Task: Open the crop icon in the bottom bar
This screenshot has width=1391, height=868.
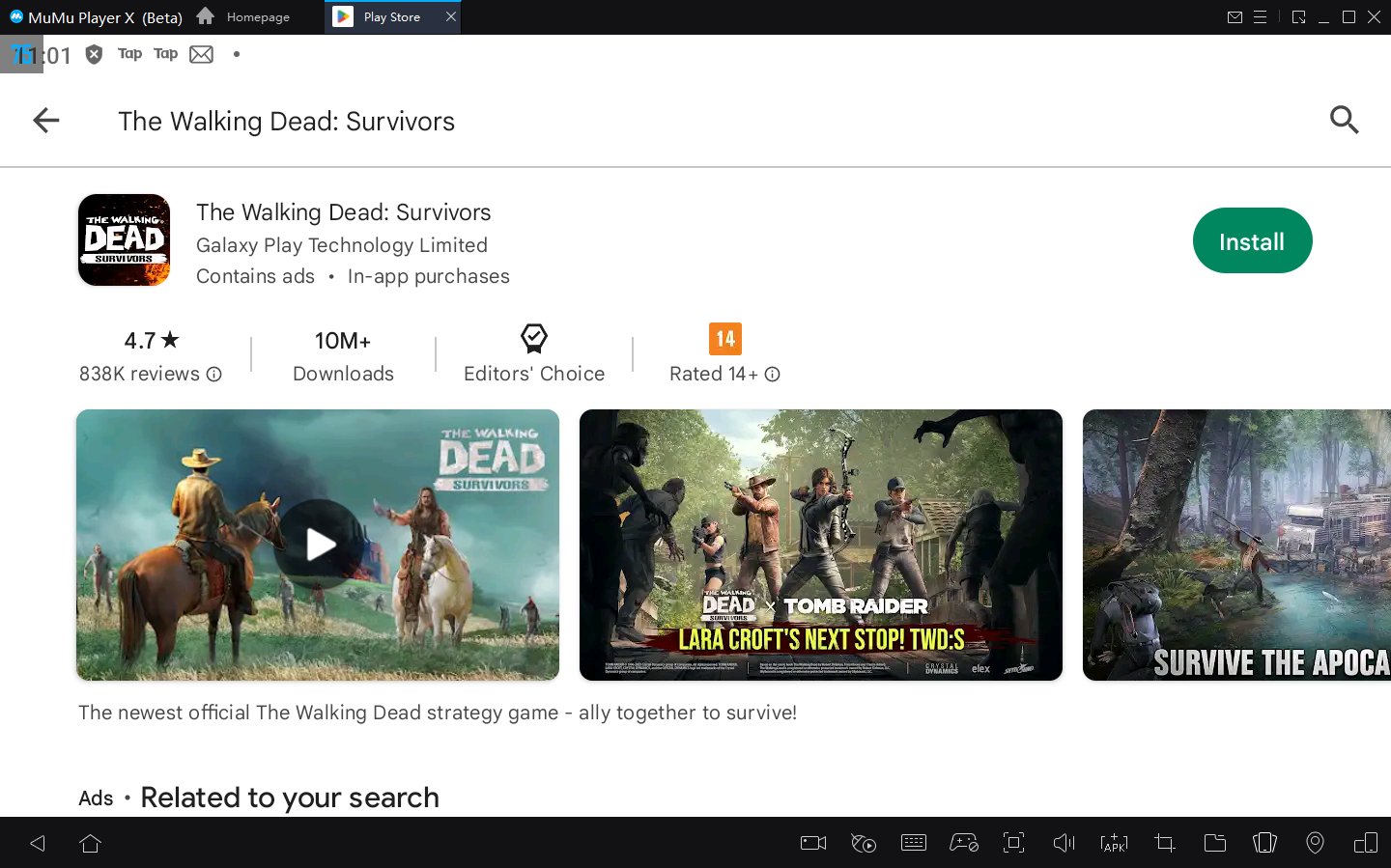Action: coord(1165,843)
